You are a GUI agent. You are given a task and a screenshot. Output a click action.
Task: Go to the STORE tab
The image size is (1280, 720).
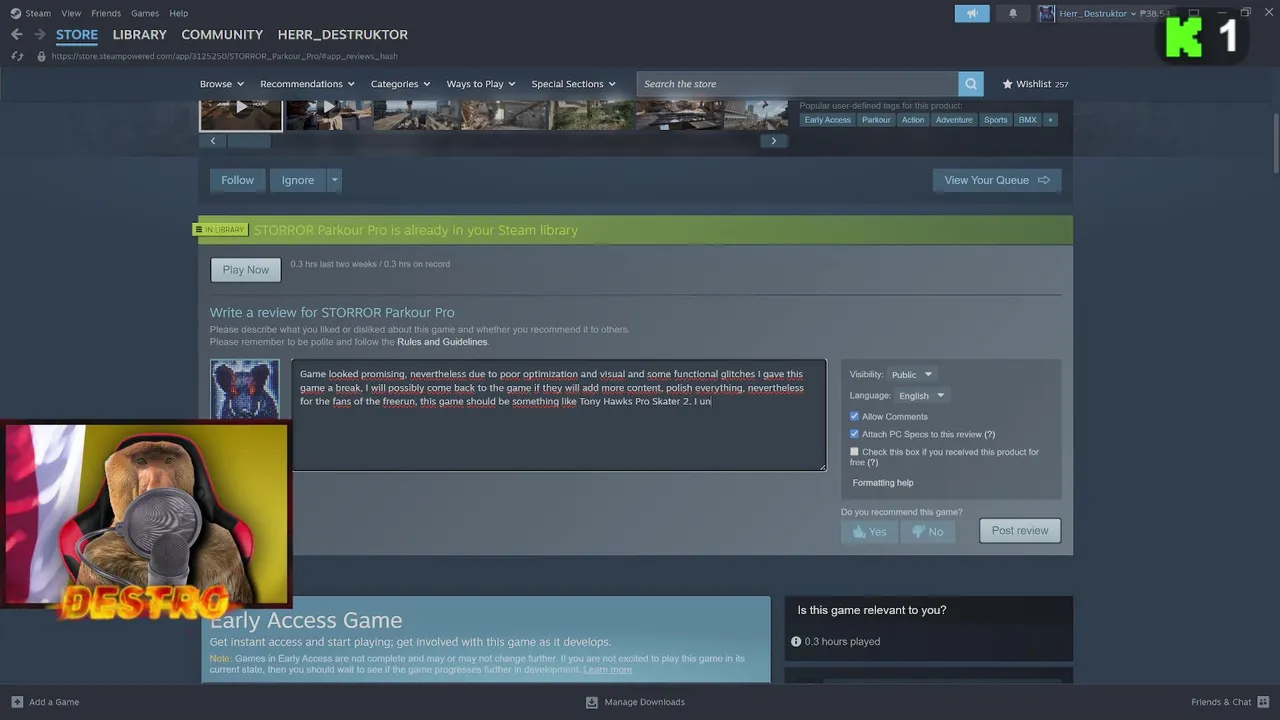[77, 34]
